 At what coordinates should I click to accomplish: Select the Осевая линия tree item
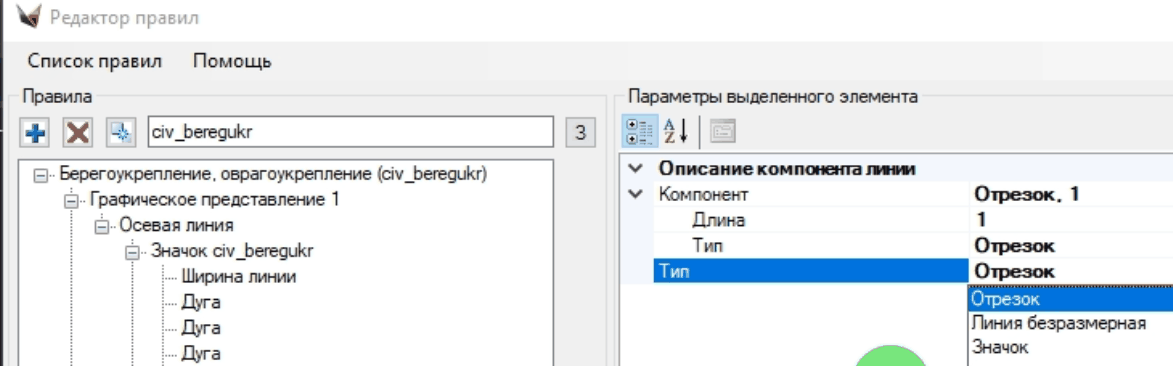tap(177, 225)
